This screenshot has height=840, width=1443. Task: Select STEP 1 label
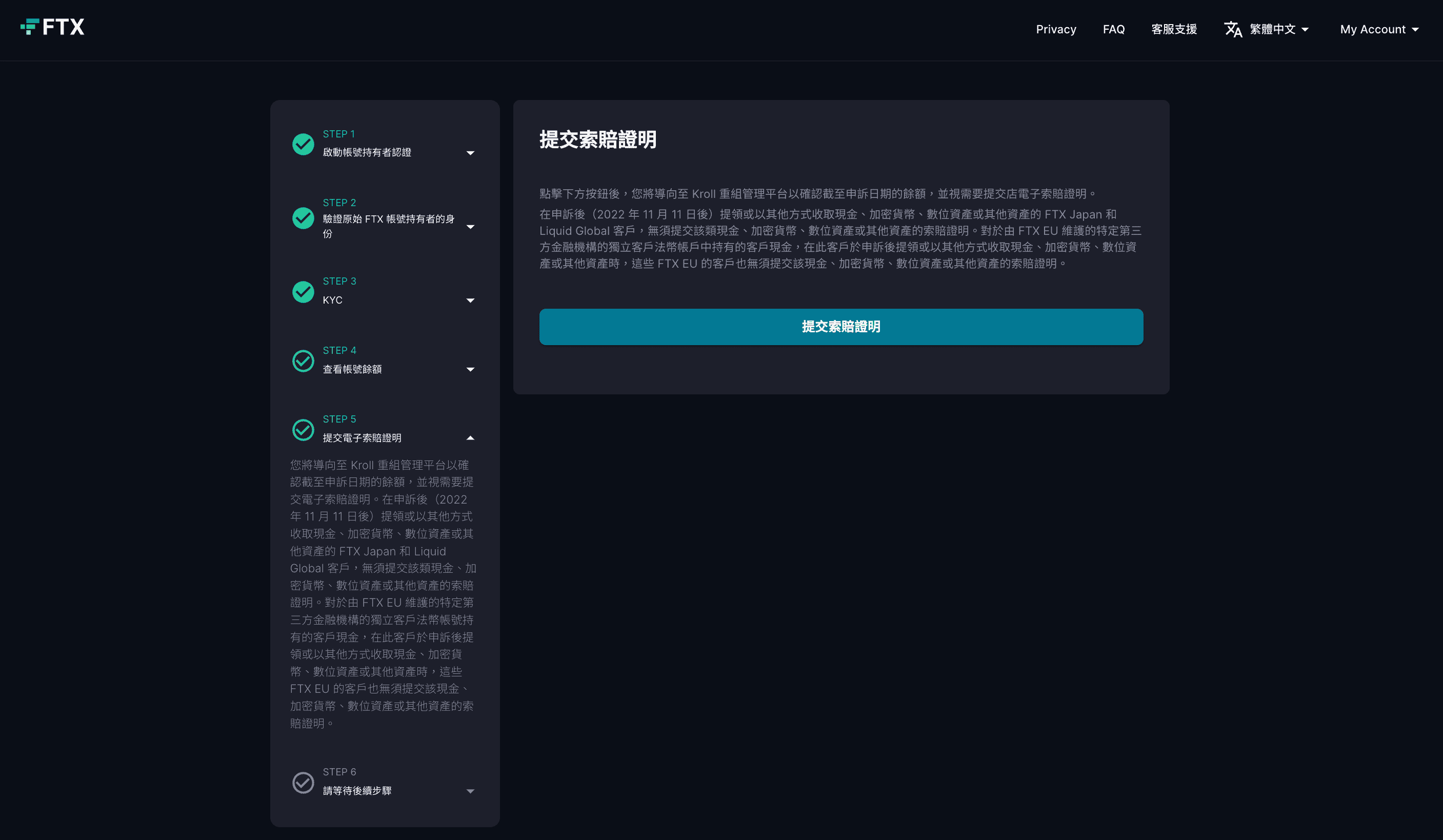(x=338, y=134)
